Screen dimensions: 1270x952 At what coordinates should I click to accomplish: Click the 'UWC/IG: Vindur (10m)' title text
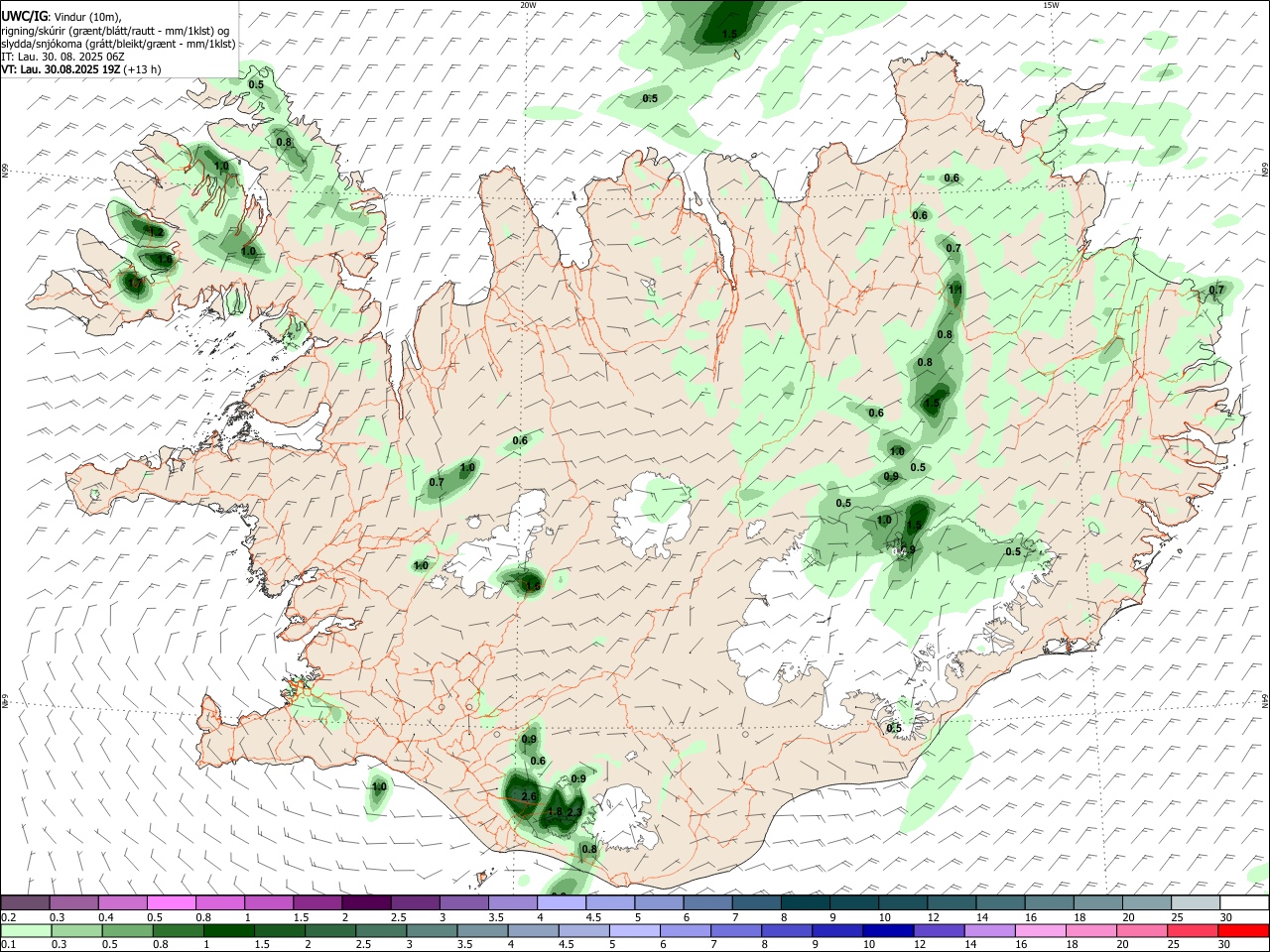62,16
